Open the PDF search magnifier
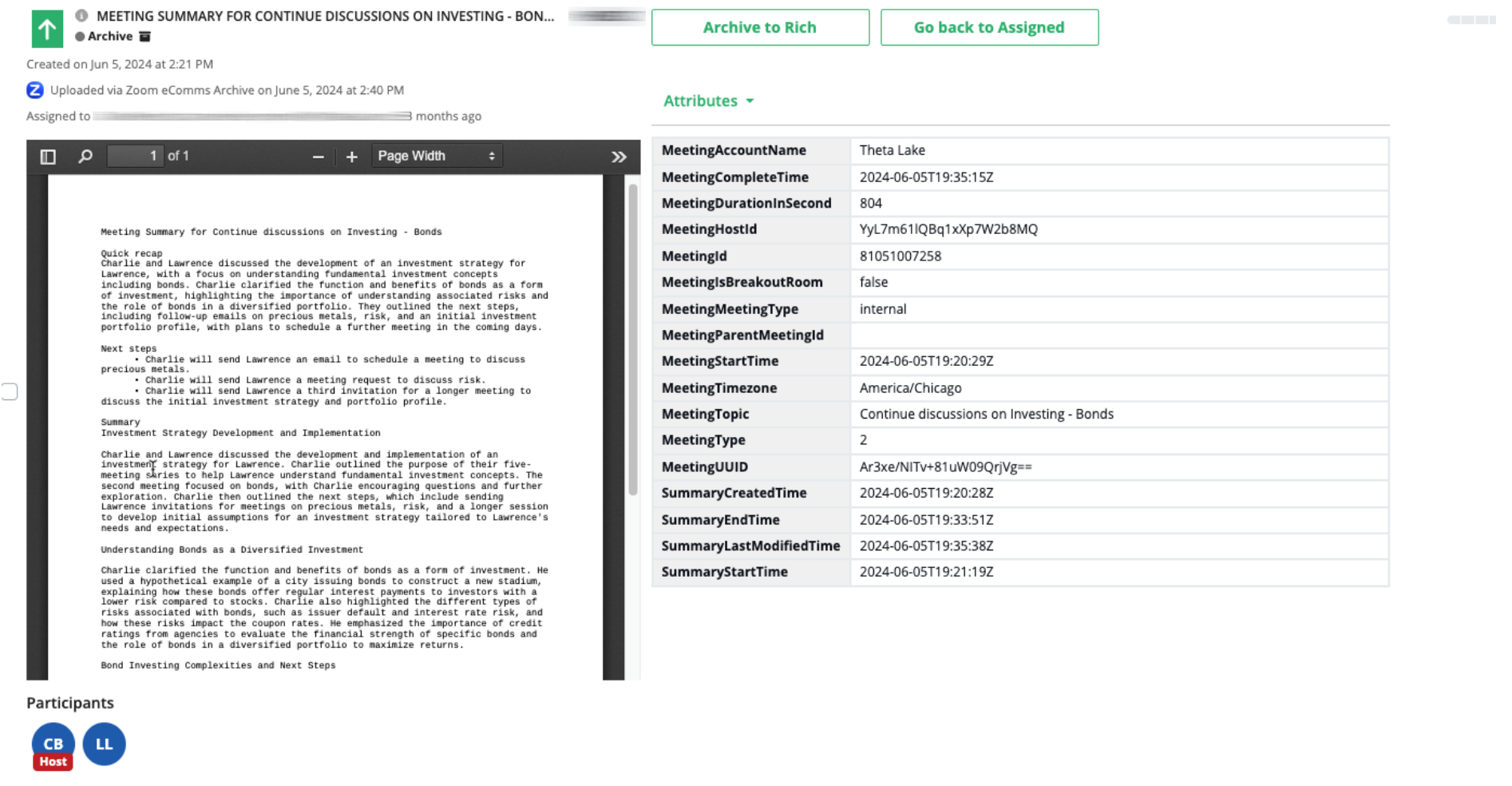The height and width of the screenshot is (786, 1512). (x=85, y=157)
